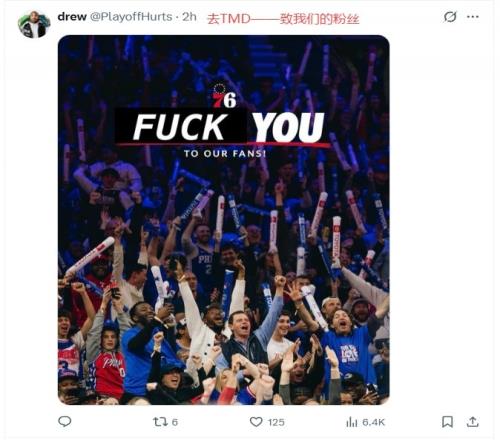Click the Grok circle-slash icon
500x440 pixels.
click(450, 17)
